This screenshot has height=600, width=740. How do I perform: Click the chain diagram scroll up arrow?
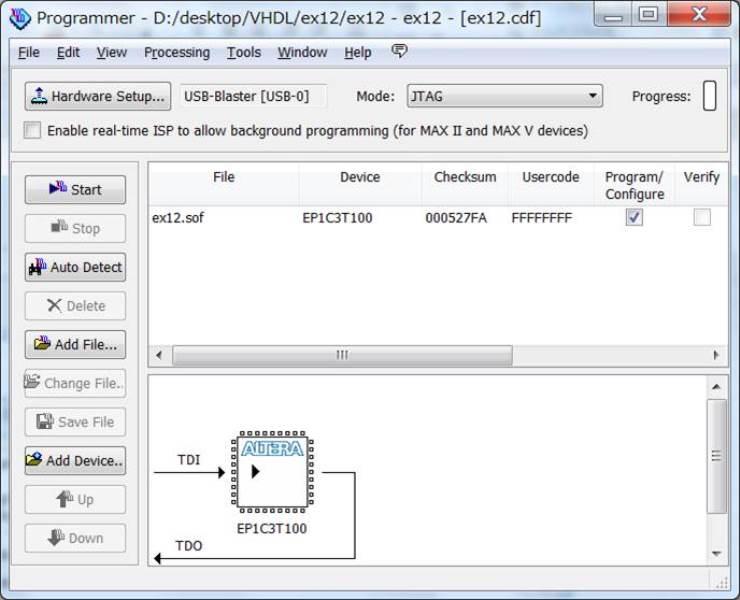pyautogui.click(x=716, y=387)
